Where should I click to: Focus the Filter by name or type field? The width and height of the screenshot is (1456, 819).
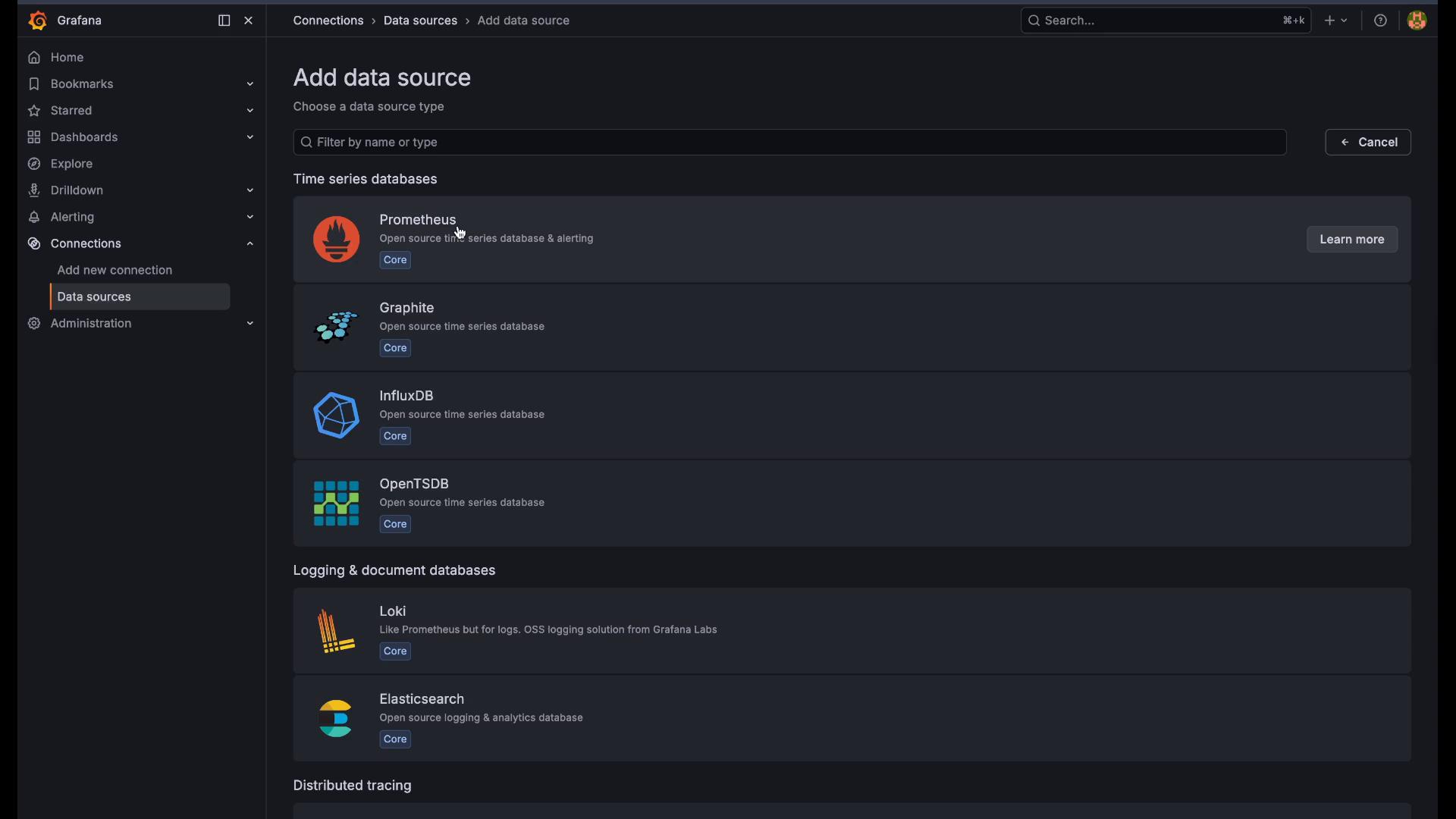coord(789,143)
